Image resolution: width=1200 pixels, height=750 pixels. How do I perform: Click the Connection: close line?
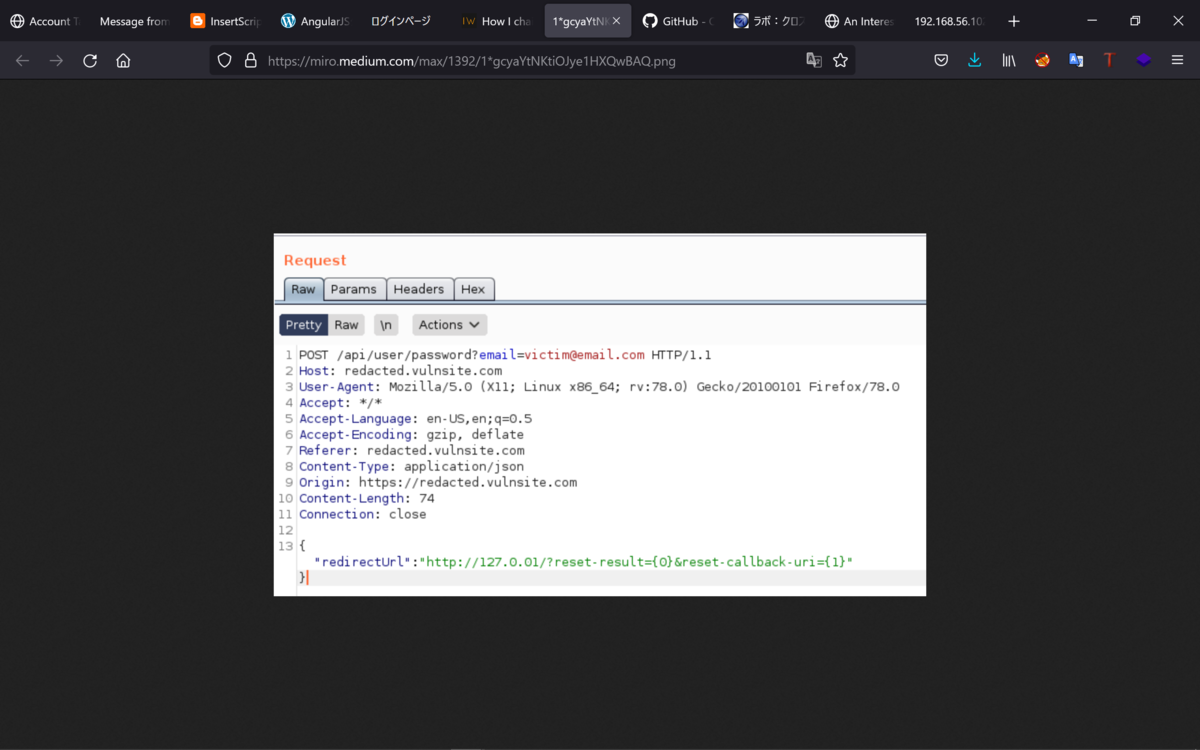tap(362, 515)
